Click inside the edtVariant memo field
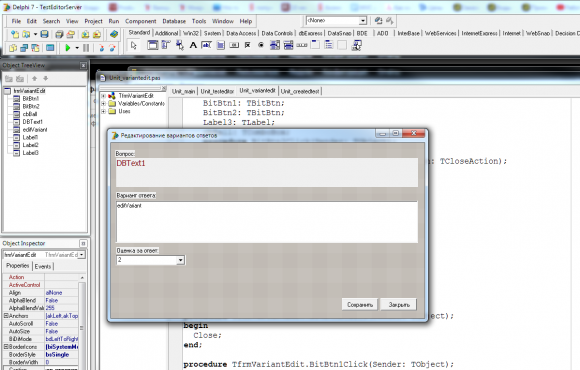This screenshot has height=370, width=580. 267,222
